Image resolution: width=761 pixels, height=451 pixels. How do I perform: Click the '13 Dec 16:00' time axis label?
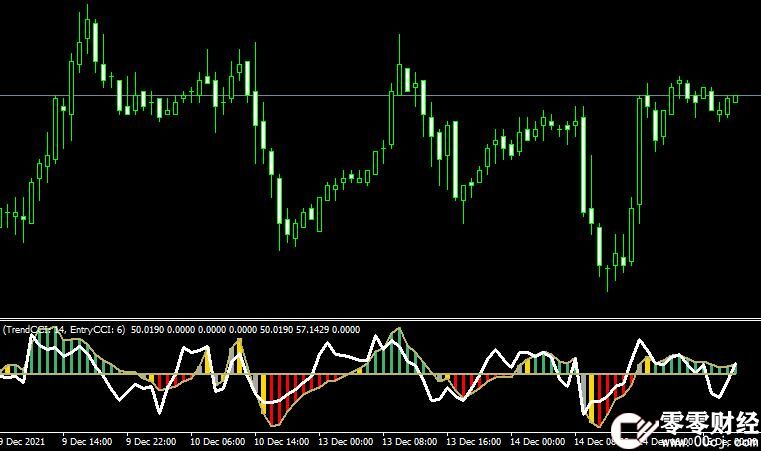[x=474, y=442]
